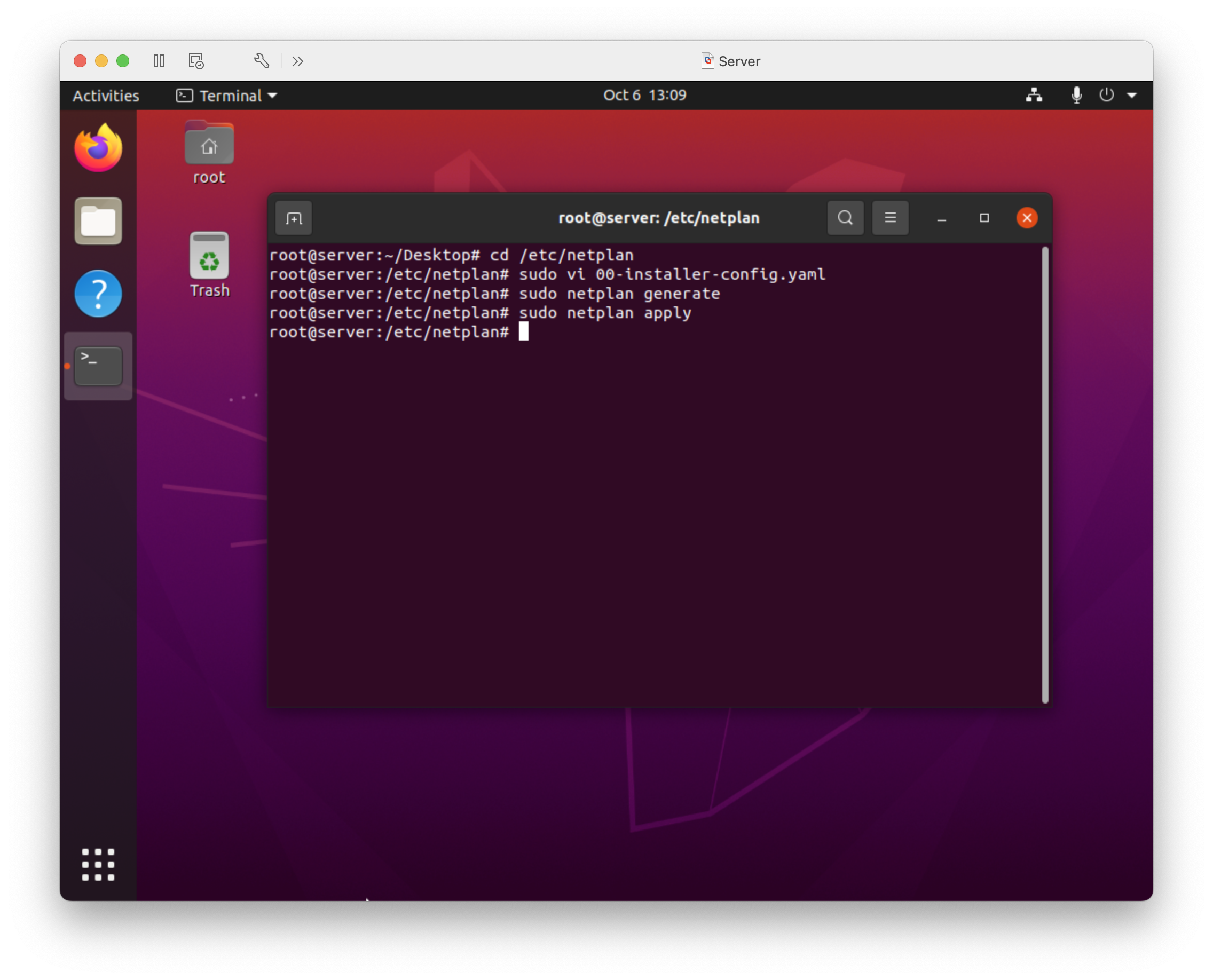Open terminal search with magnifier icon
This screenshot has height=980, width=1213.
click(x=845, y=218)
